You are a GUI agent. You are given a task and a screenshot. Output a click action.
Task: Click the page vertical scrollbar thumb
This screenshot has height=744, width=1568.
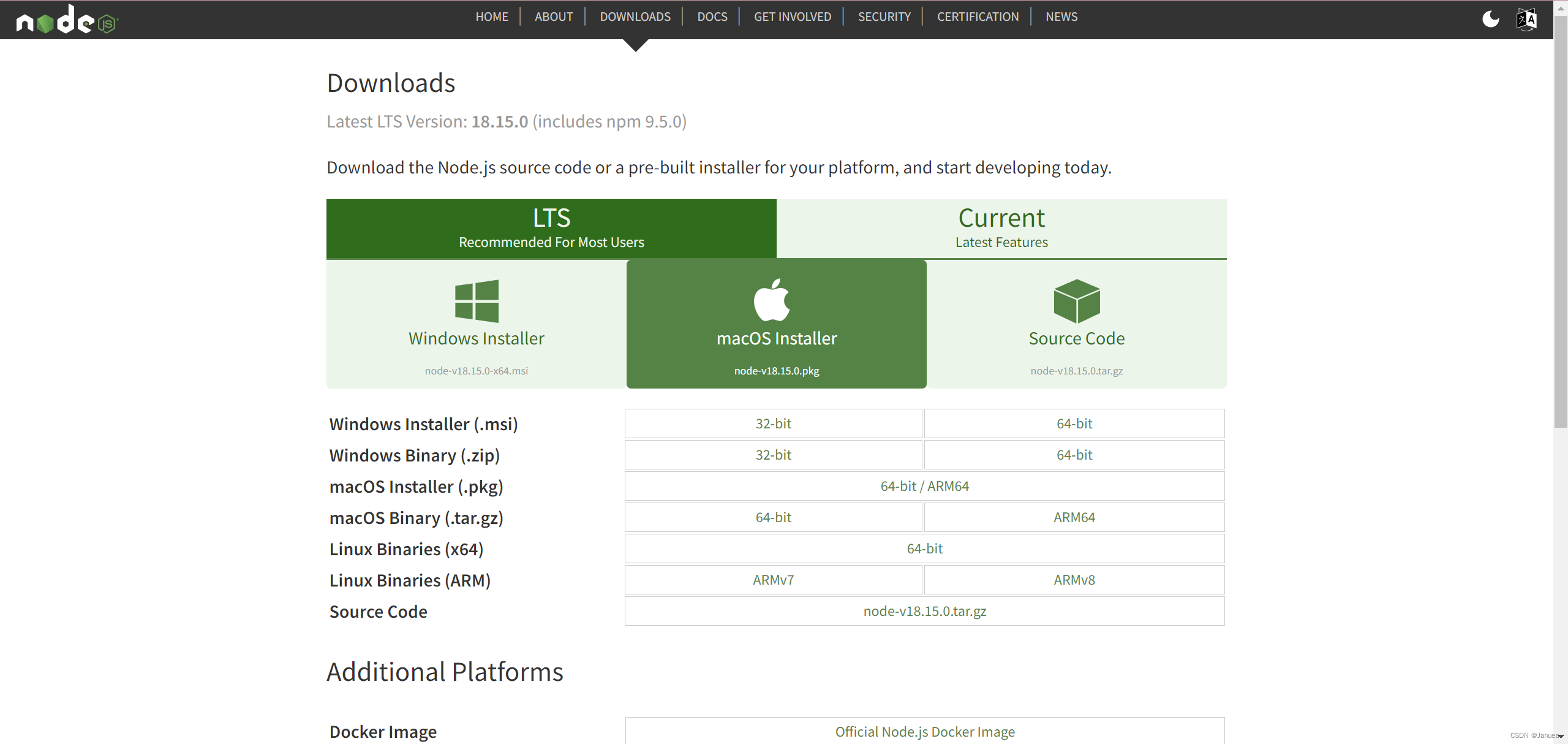[1561, 221]
